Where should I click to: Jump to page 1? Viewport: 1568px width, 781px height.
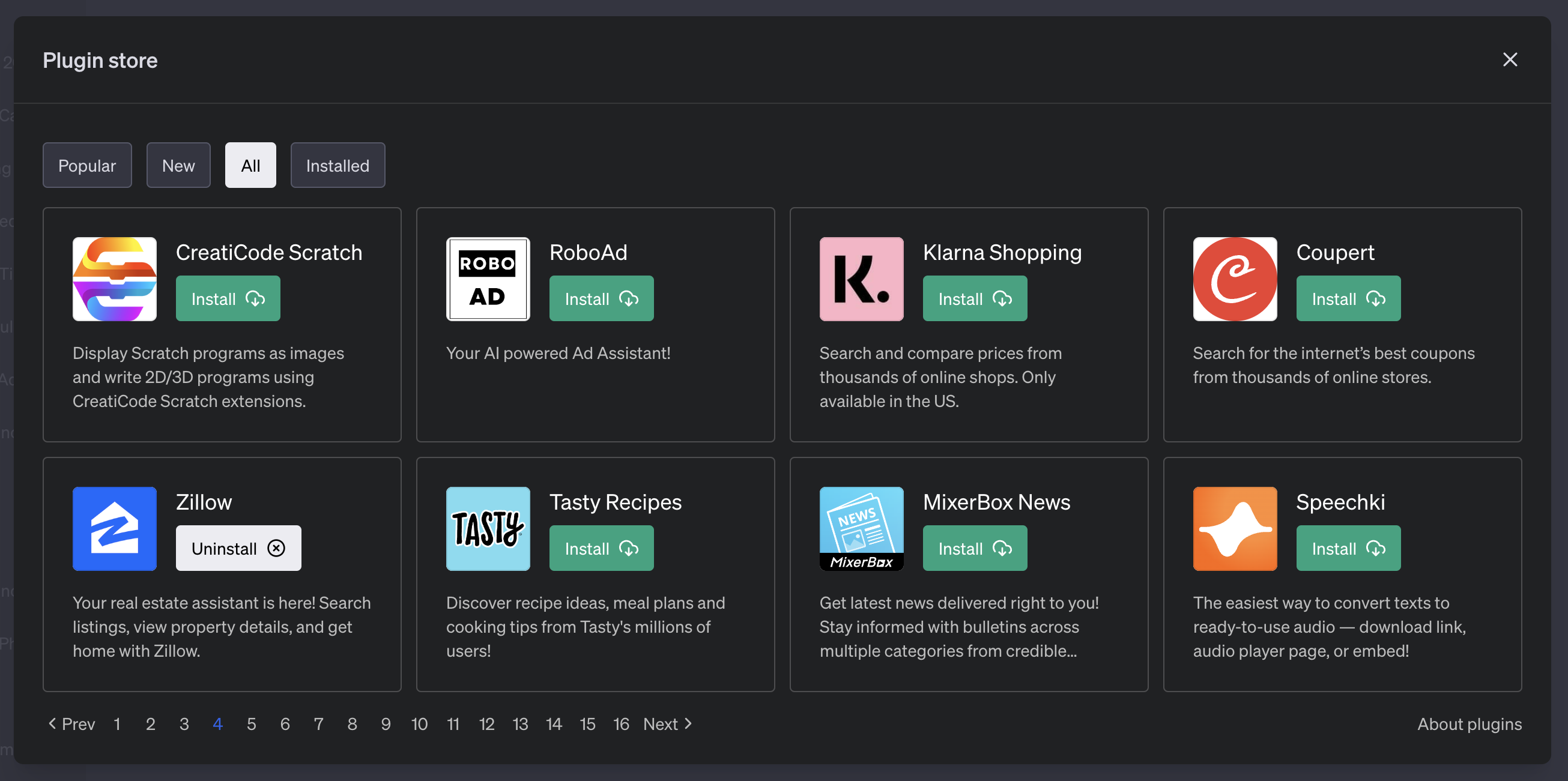tap(117, 724)
